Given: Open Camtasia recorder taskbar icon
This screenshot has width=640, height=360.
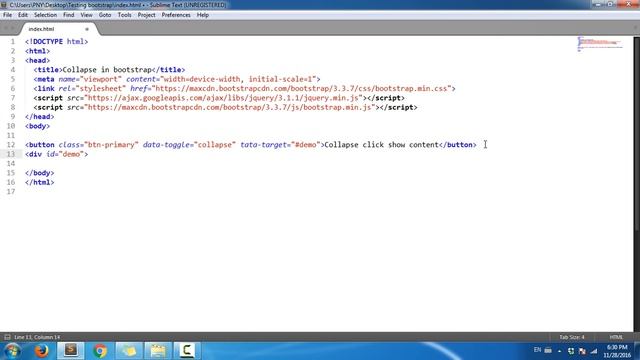Looking at the screenshot, I should tap(187, 351).
